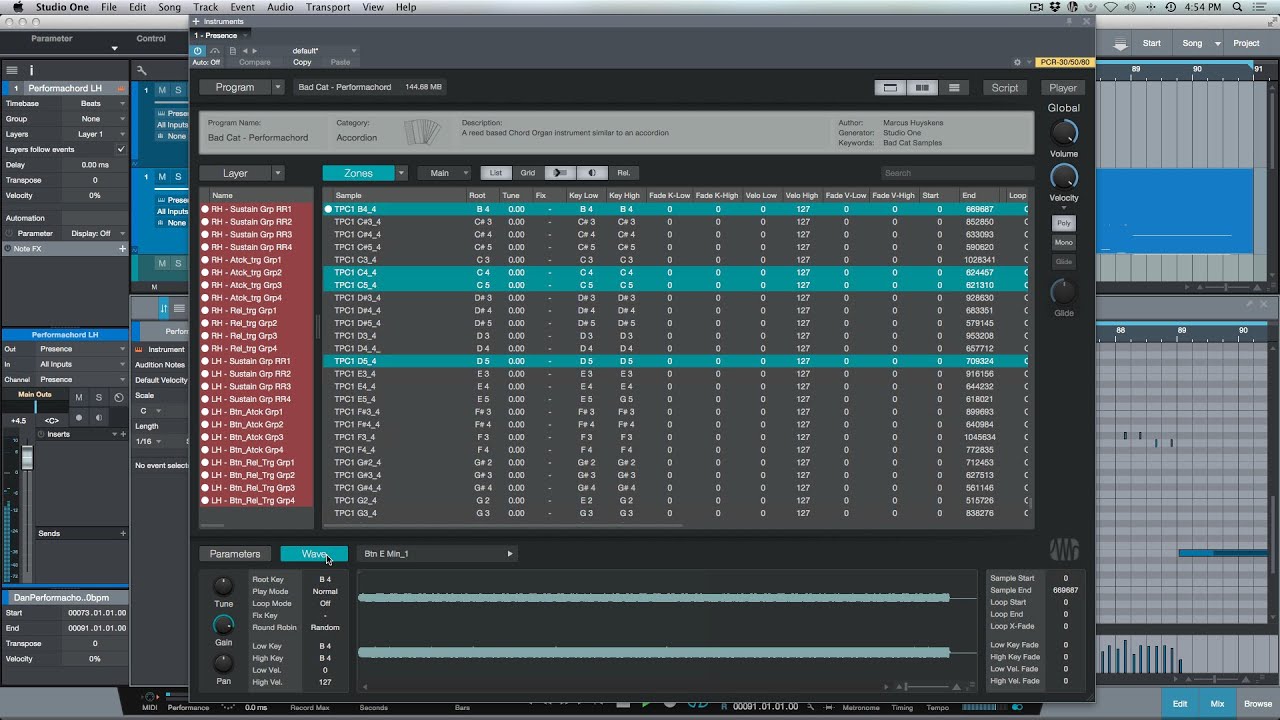Click the MIDI activity icon at bottom

pyautogui.click(x=150, y=696)
